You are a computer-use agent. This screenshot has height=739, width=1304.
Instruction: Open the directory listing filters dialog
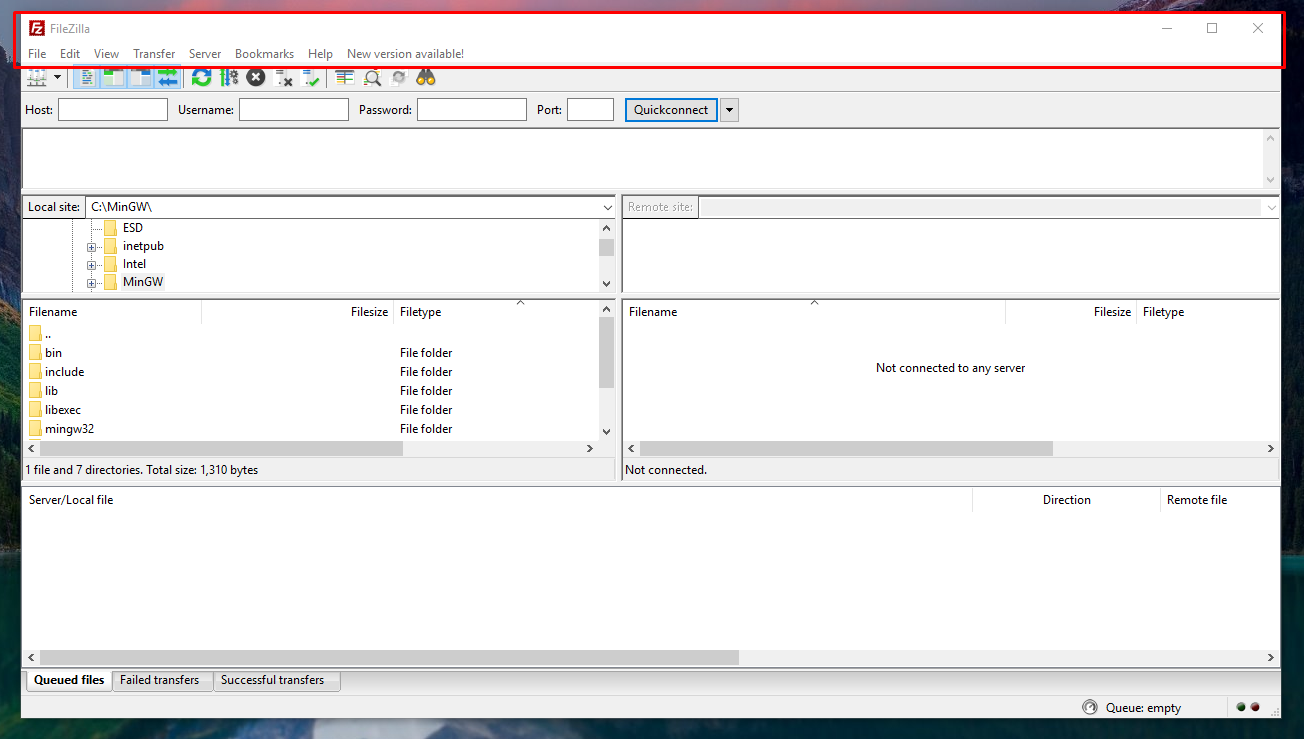click(343, 77)
